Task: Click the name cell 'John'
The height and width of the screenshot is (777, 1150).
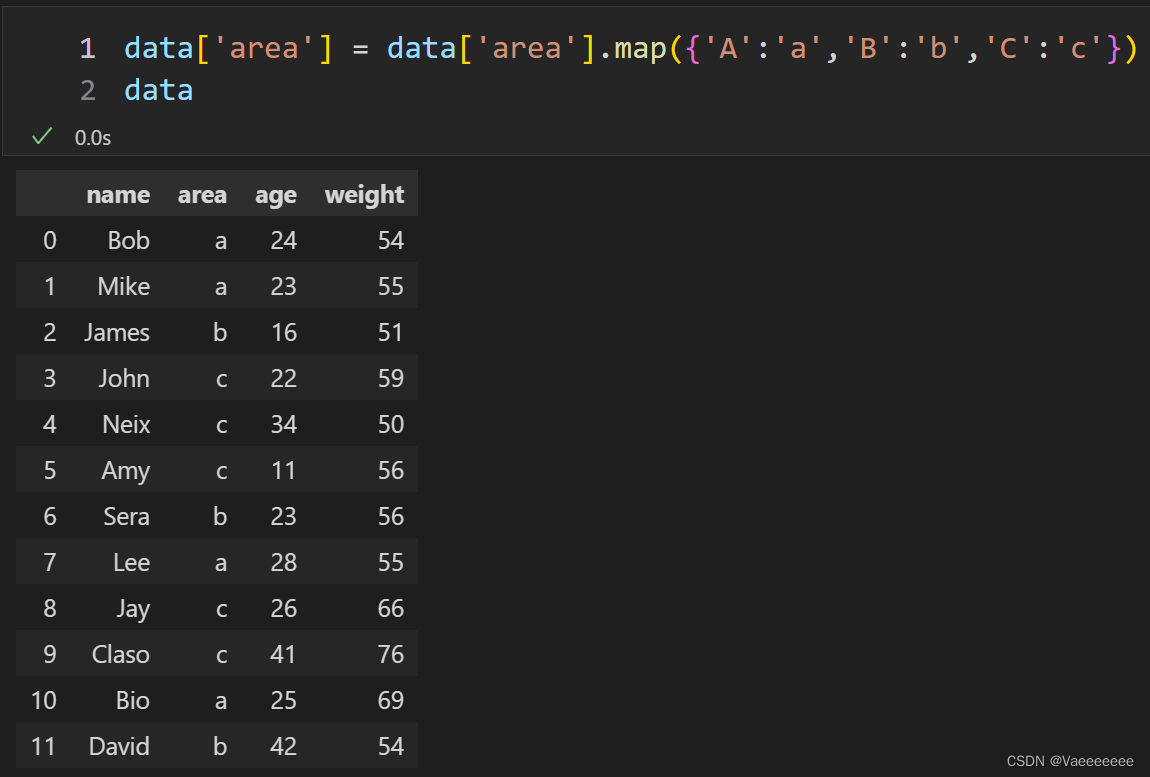Action: pos(124,379)
